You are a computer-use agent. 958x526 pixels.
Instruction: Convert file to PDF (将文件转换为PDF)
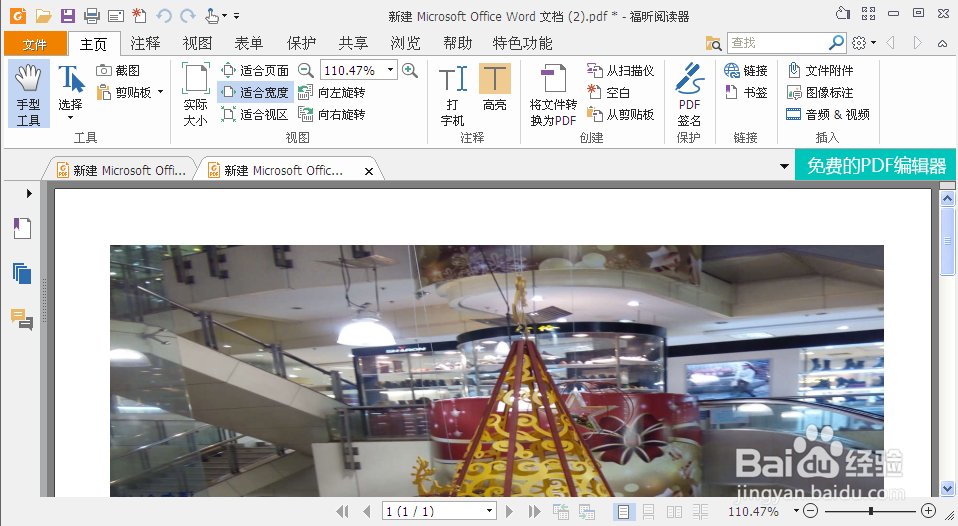coord(553,95)
